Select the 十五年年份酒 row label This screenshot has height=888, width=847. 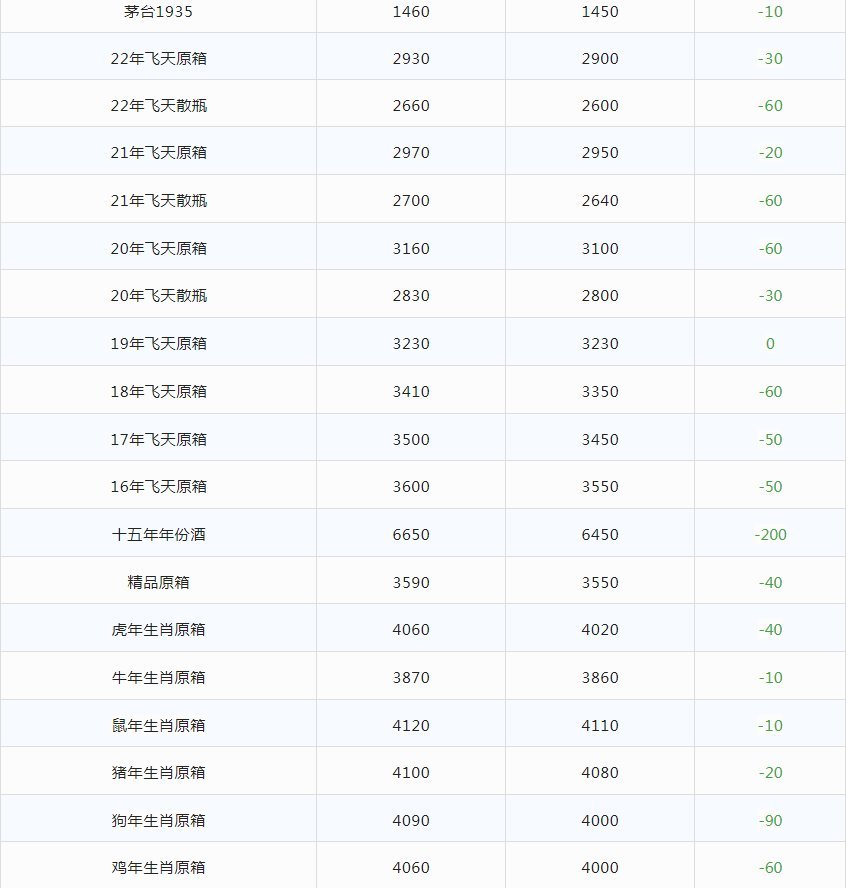coord(159,535)
